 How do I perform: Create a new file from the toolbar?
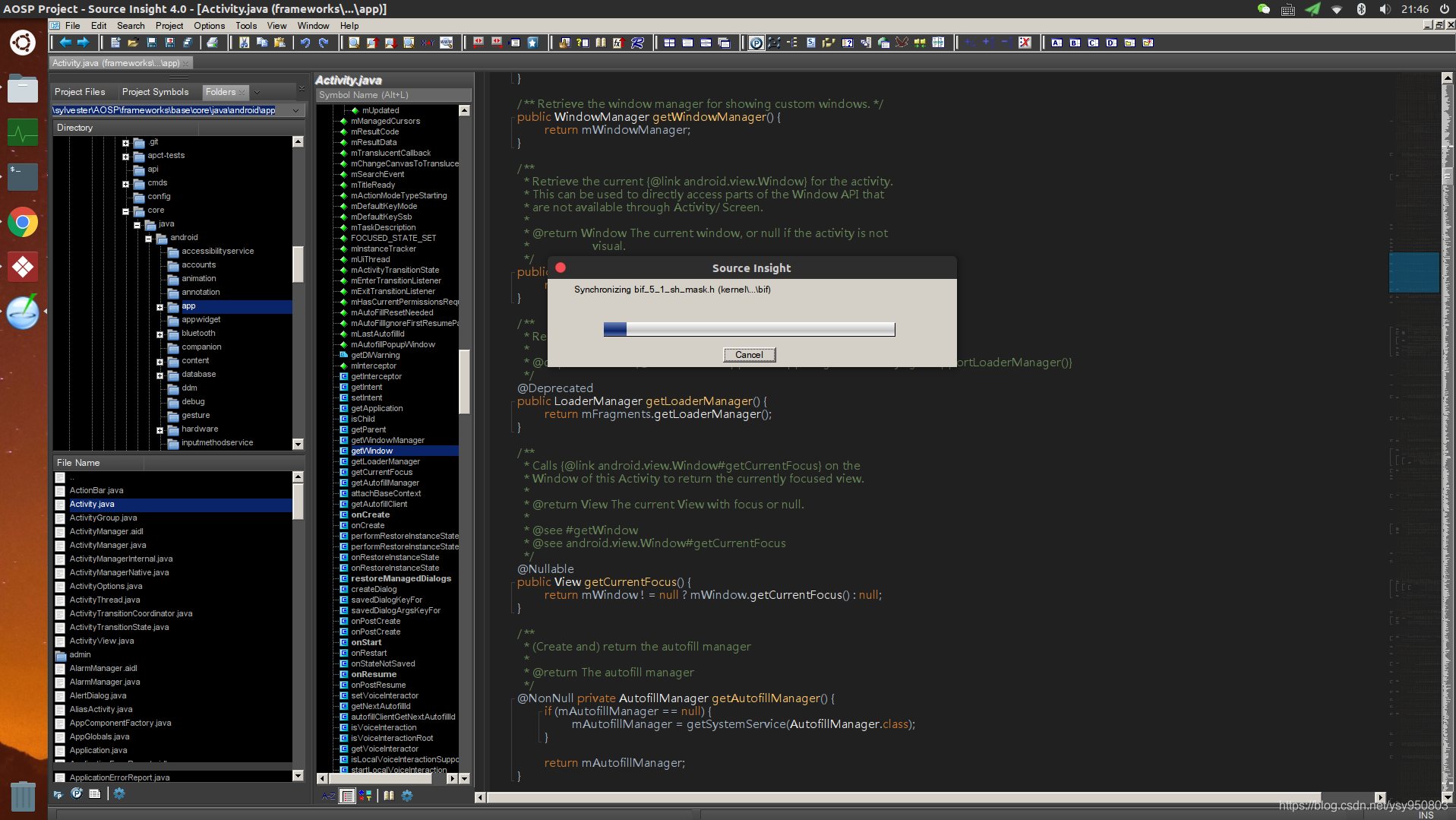(115, 43)
